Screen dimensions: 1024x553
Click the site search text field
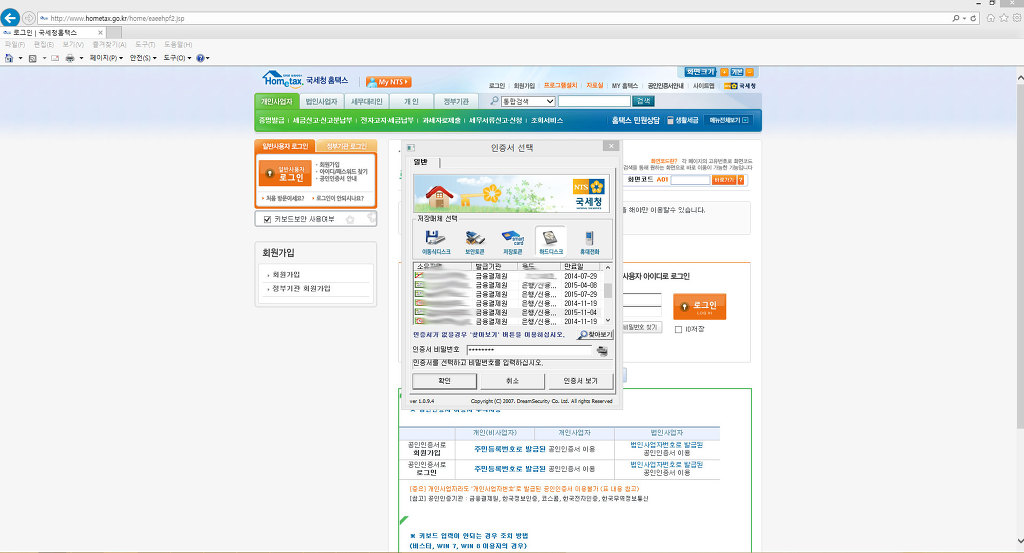(x=594, y=101)
